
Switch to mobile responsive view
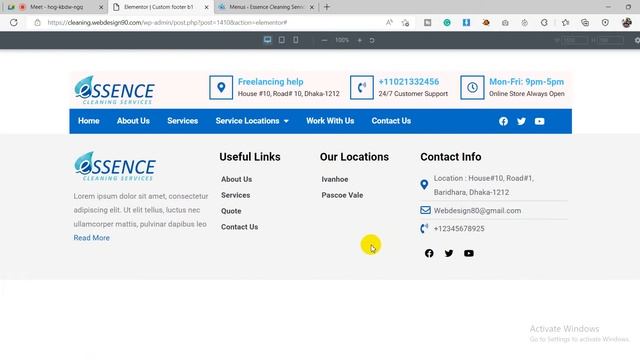tap(296, 40)
